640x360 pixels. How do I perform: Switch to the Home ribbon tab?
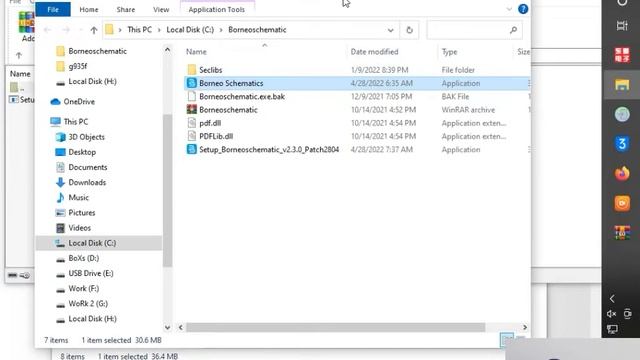coord(89,9)
